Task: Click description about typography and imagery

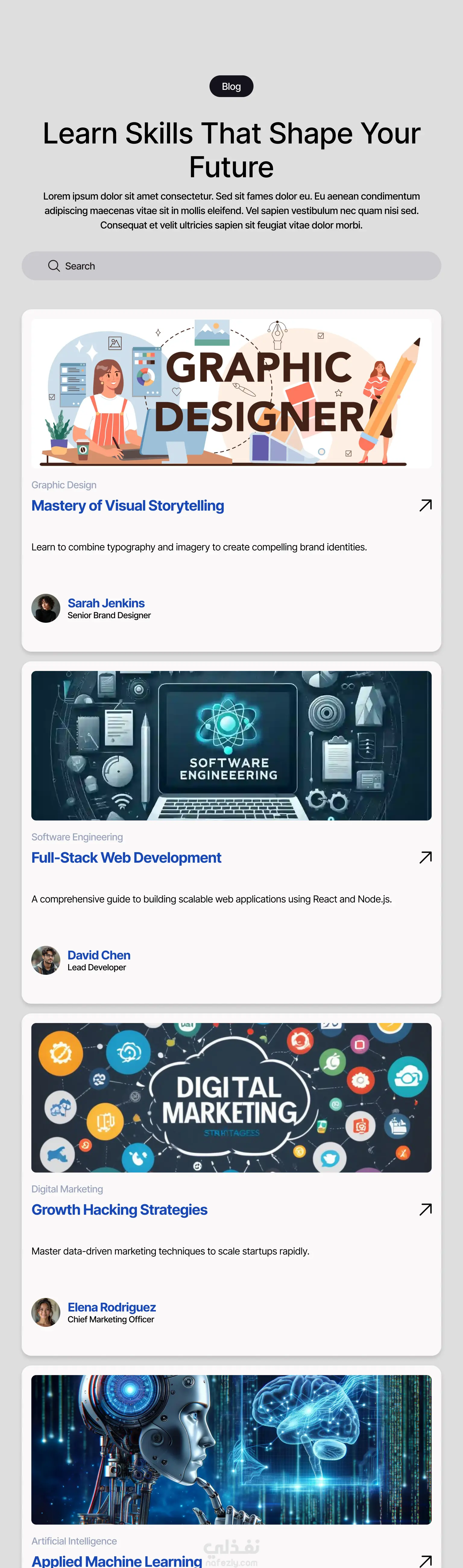Action: click(x=199, y=546)
